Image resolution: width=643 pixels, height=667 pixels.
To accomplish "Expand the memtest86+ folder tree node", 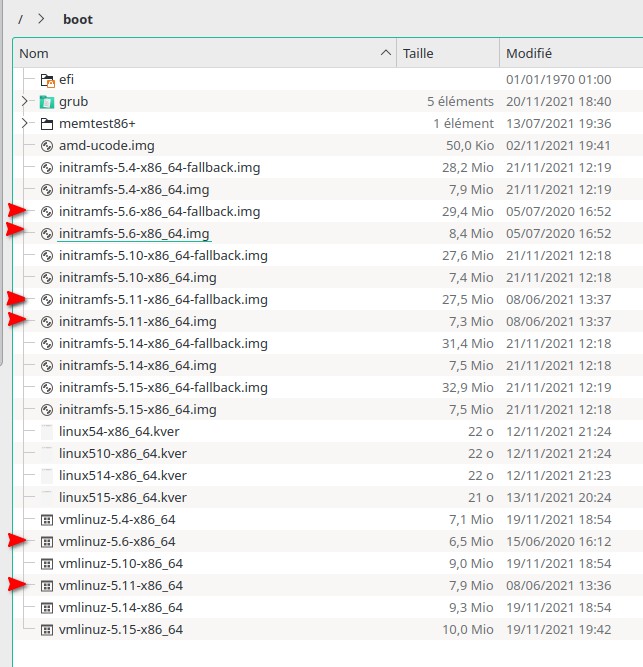I will click(25, 123).
